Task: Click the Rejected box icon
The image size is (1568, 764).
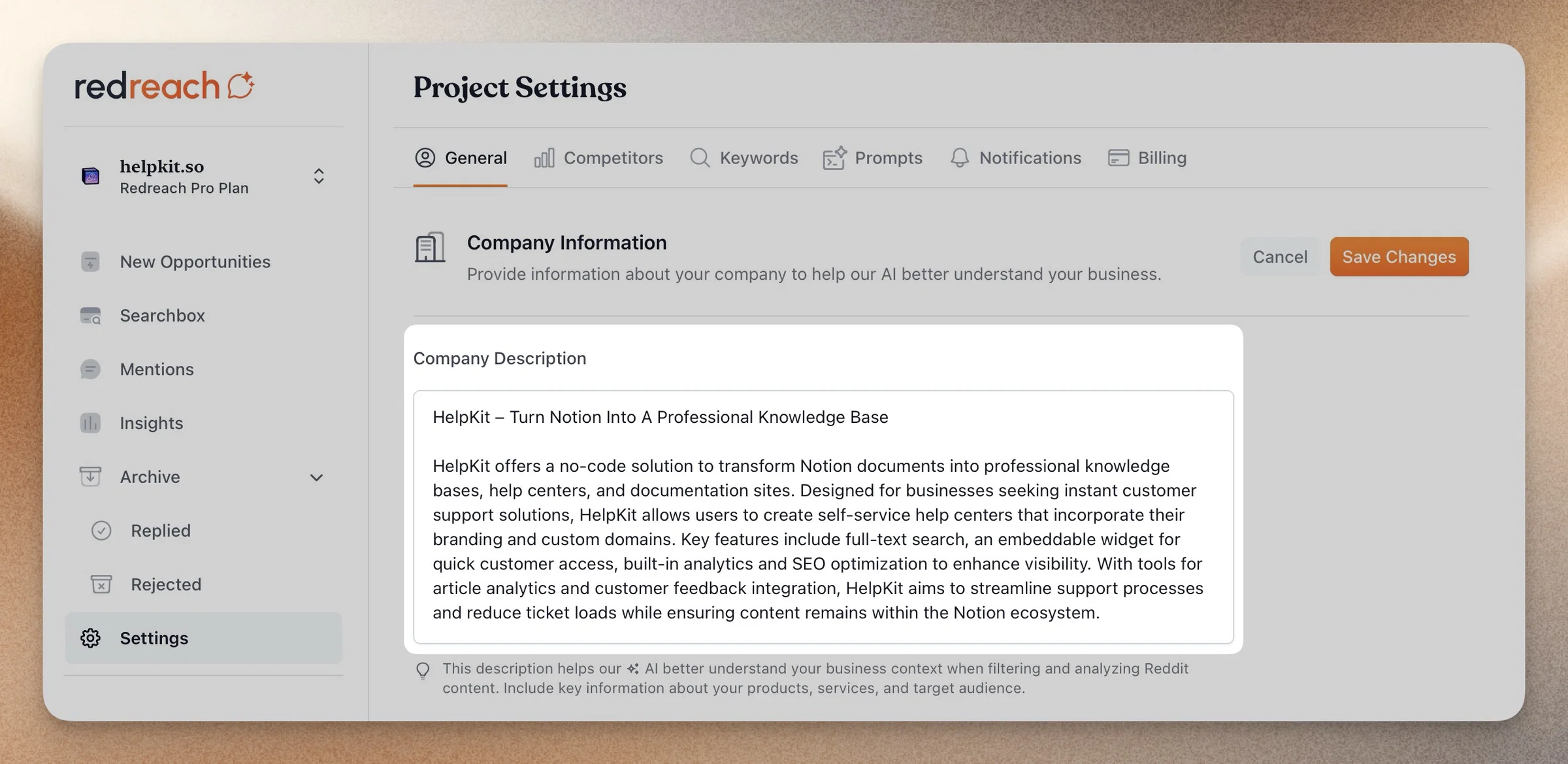Action: [x=101, y=584]
